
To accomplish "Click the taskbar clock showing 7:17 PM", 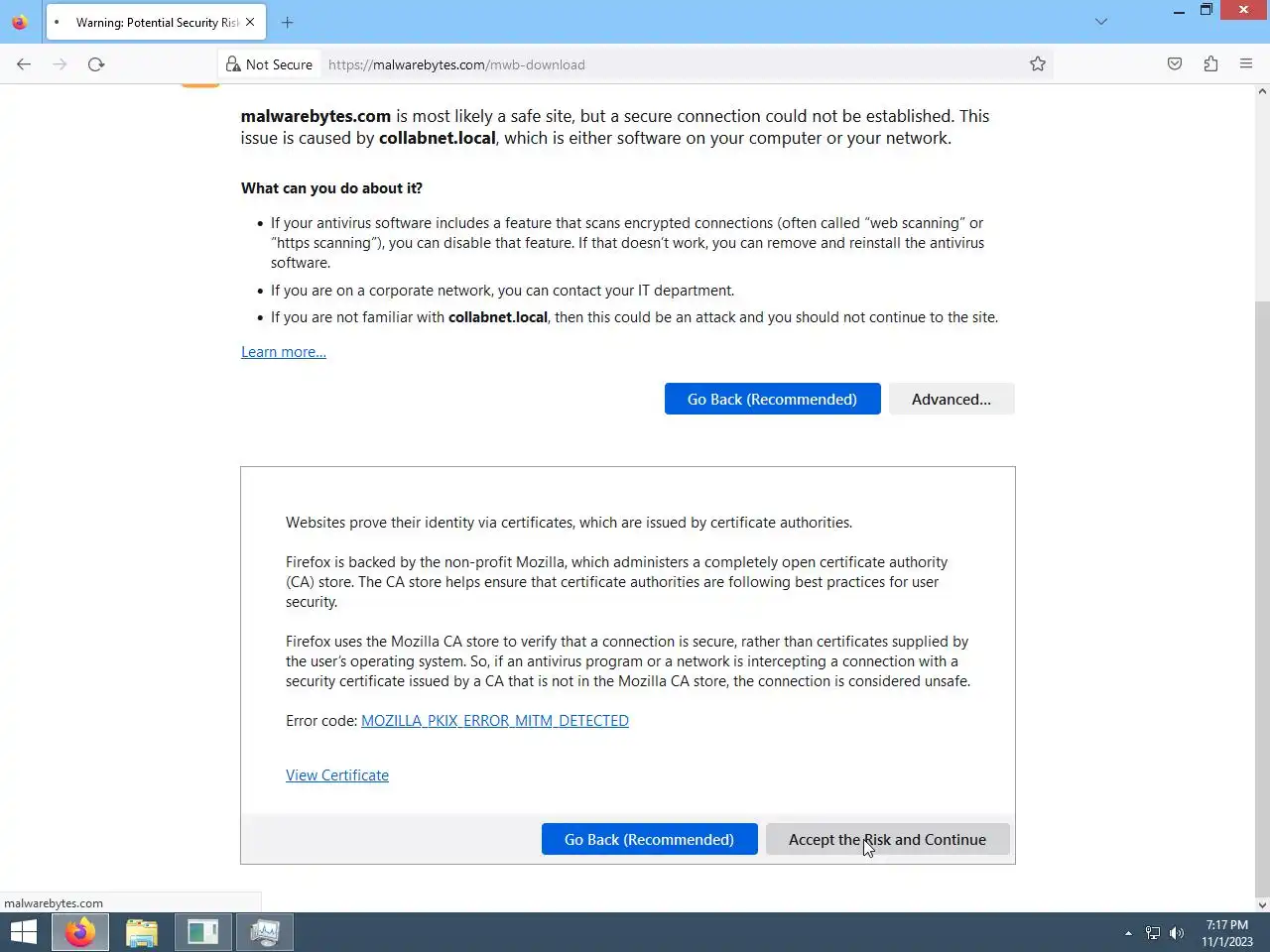I will click(x=1227, y=933).
